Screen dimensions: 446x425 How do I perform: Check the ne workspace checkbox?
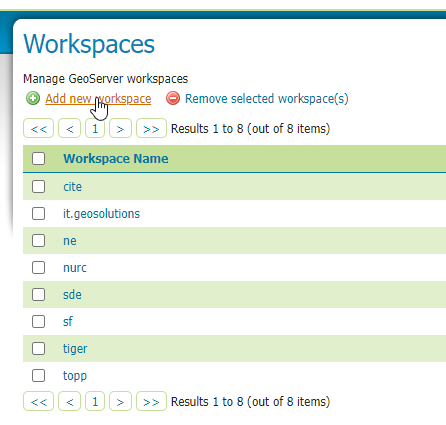tap(38, 241)
